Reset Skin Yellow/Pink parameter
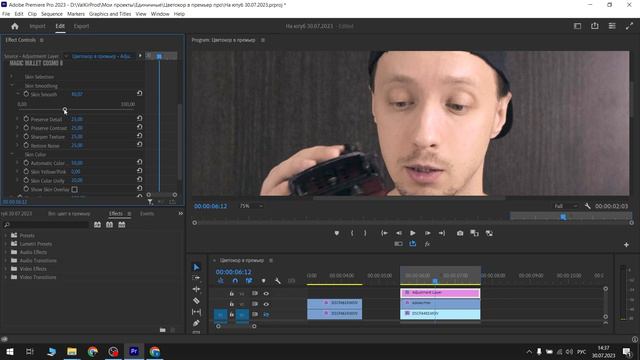Screen dimensions: 640x360 (x=140, y=171)
